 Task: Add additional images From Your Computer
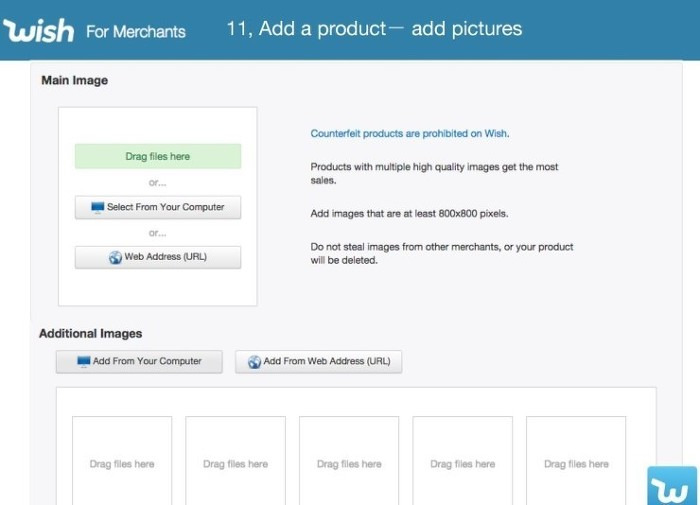(139, 362)
